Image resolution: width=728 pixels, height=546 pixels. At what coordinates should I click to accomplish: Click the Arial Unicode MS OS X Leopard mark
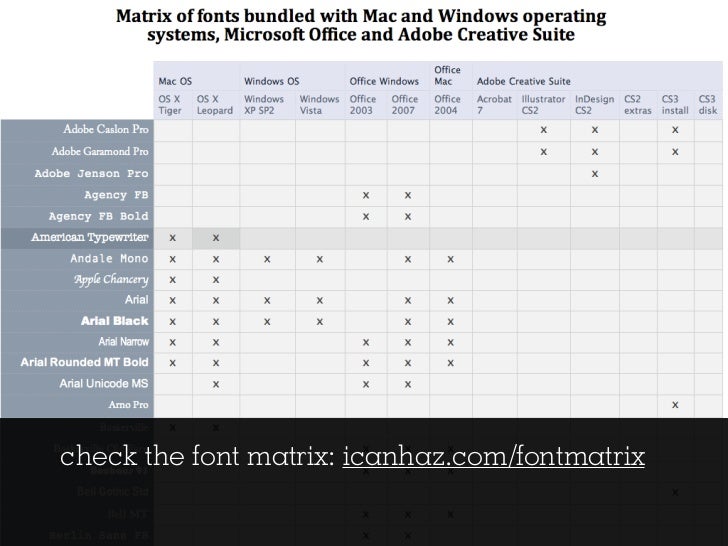click(216, 384)
